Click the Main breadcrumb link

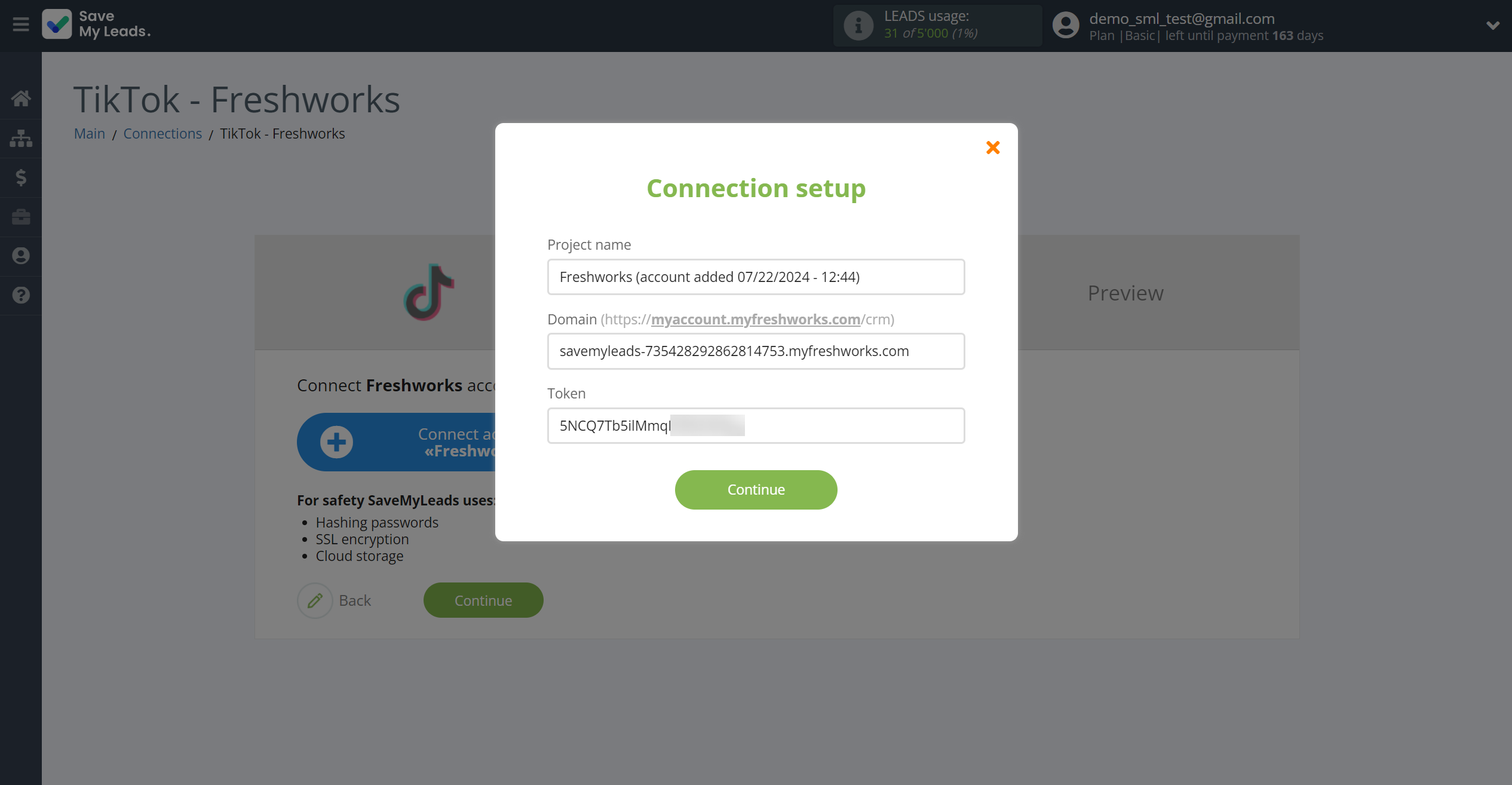(x=90, y=133)
